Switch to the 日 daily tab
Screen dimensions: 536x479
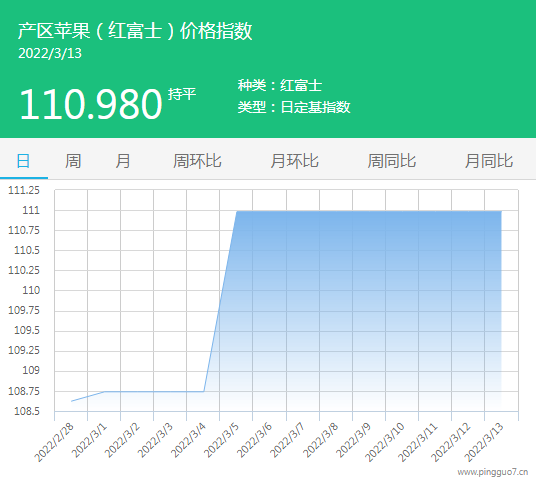[23, 161]
